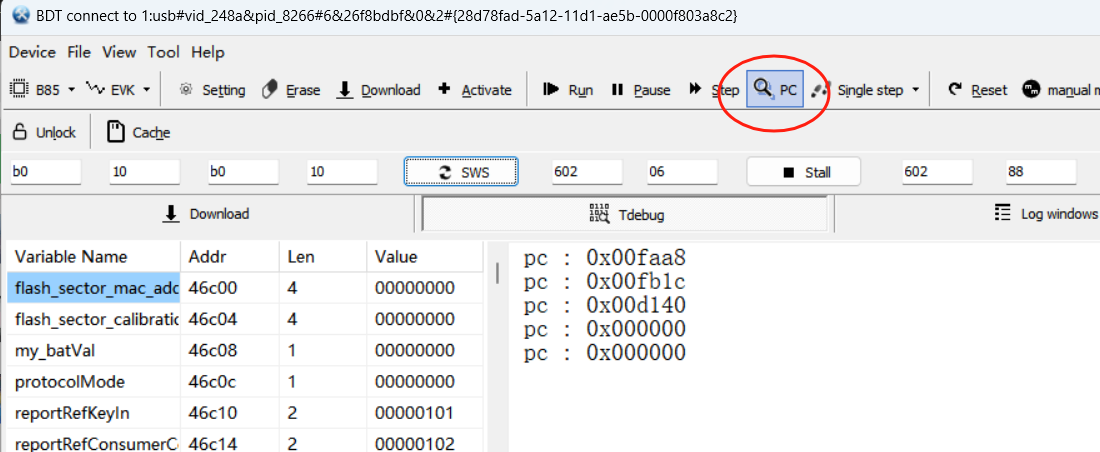The image size is (1100, 452).
Task: Click the EVK waveform icon
Action: point(95,88)
